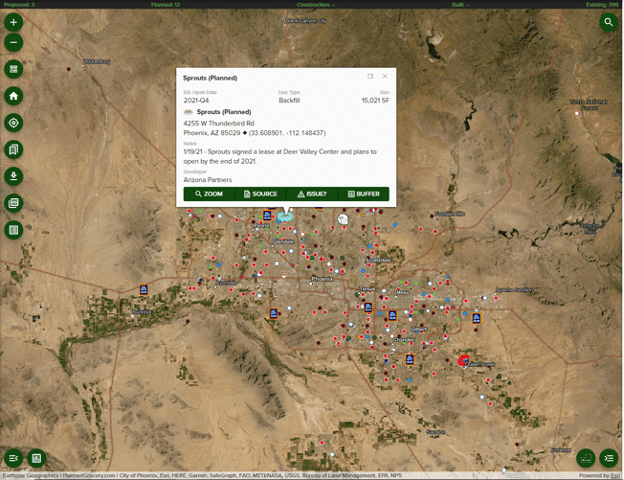The width and height of the screenshot is (624, 480).
Task: Click the '2021-Q4' open date value
Action: coord(196,101)
